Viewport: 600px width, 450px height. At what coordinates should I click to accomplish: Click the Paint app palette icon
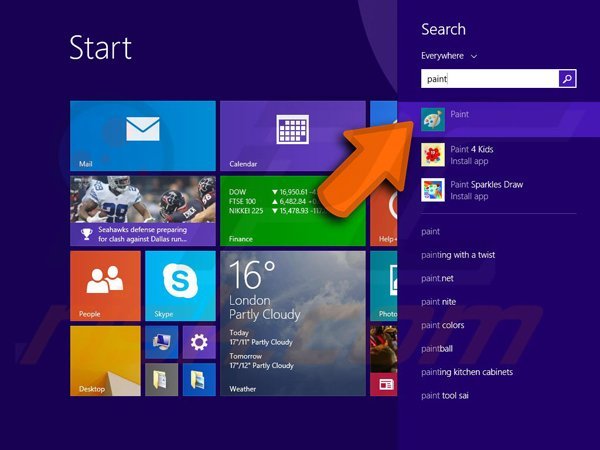click(433, 119)
